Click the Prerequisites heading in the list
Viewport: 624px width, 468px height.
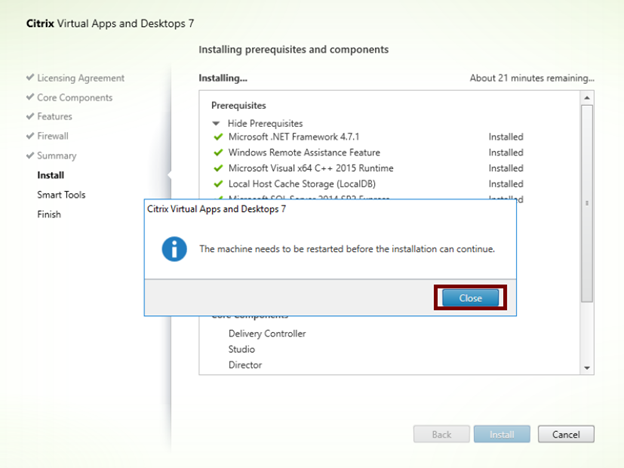(x=238, y=105)
